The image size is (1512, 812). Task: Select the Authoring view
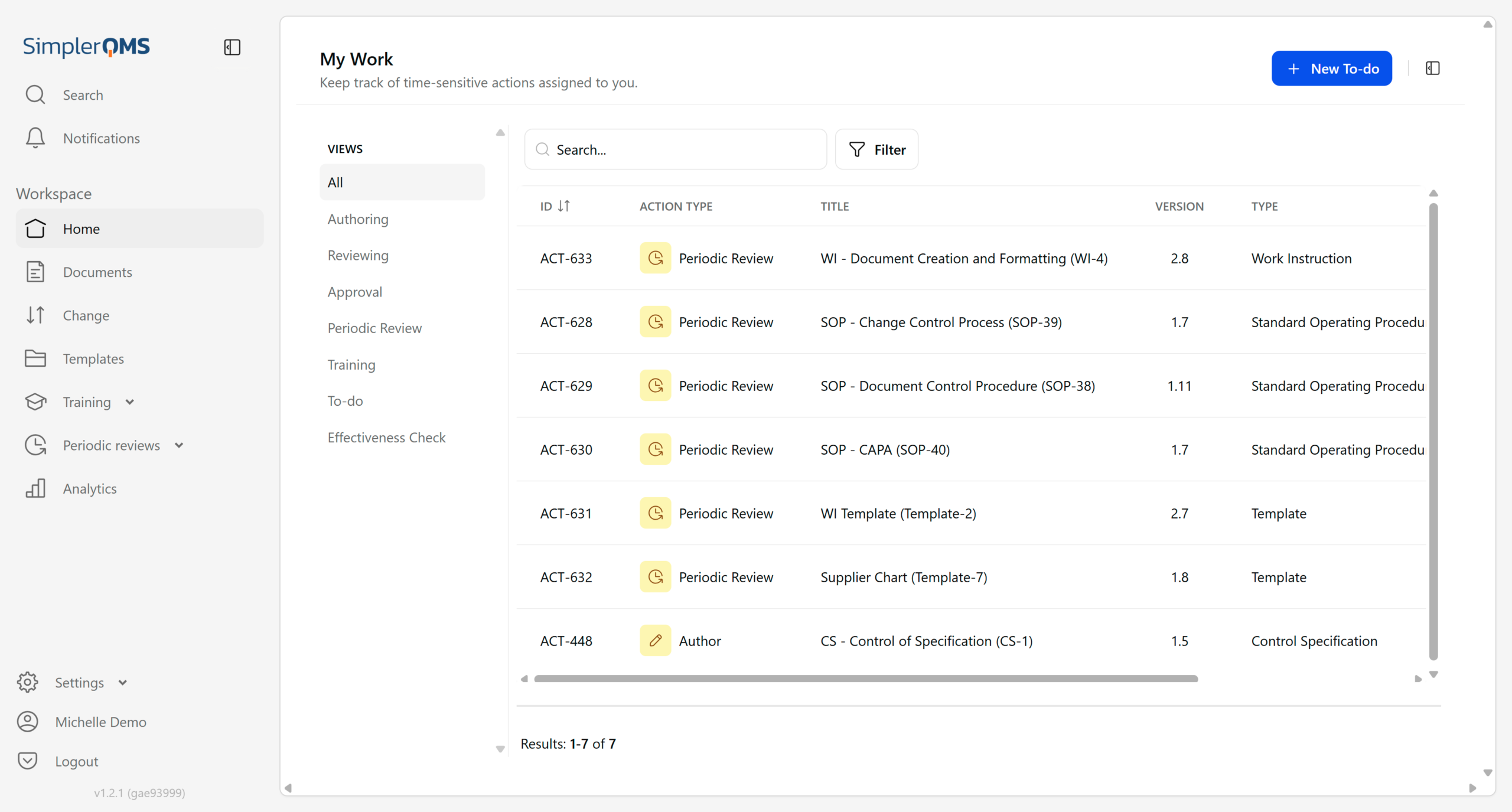point(358,219)
